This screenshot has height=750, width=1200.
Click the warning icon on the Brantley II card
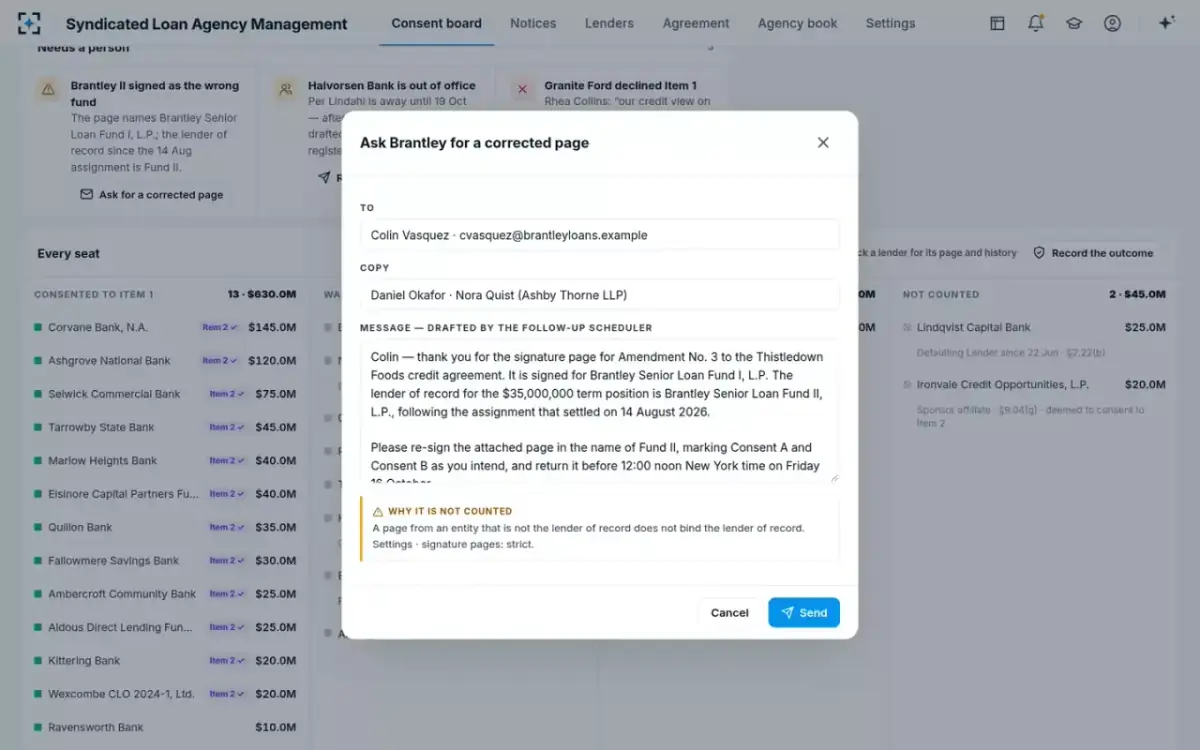pyautogui.click(x=48, y=90)
